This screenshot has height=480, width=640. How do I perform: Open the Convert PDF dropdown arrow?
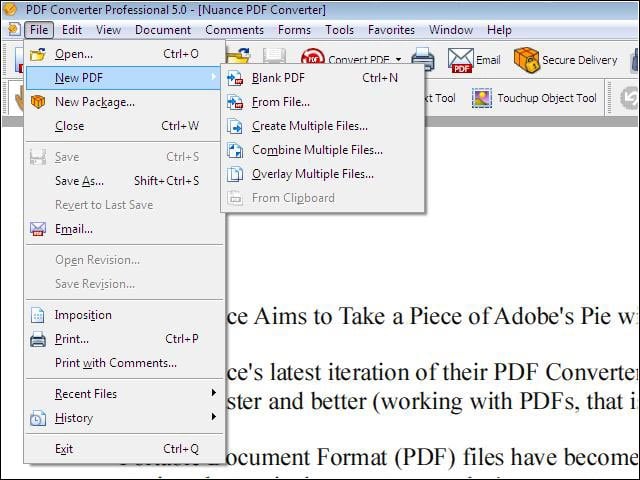point(398,60)
